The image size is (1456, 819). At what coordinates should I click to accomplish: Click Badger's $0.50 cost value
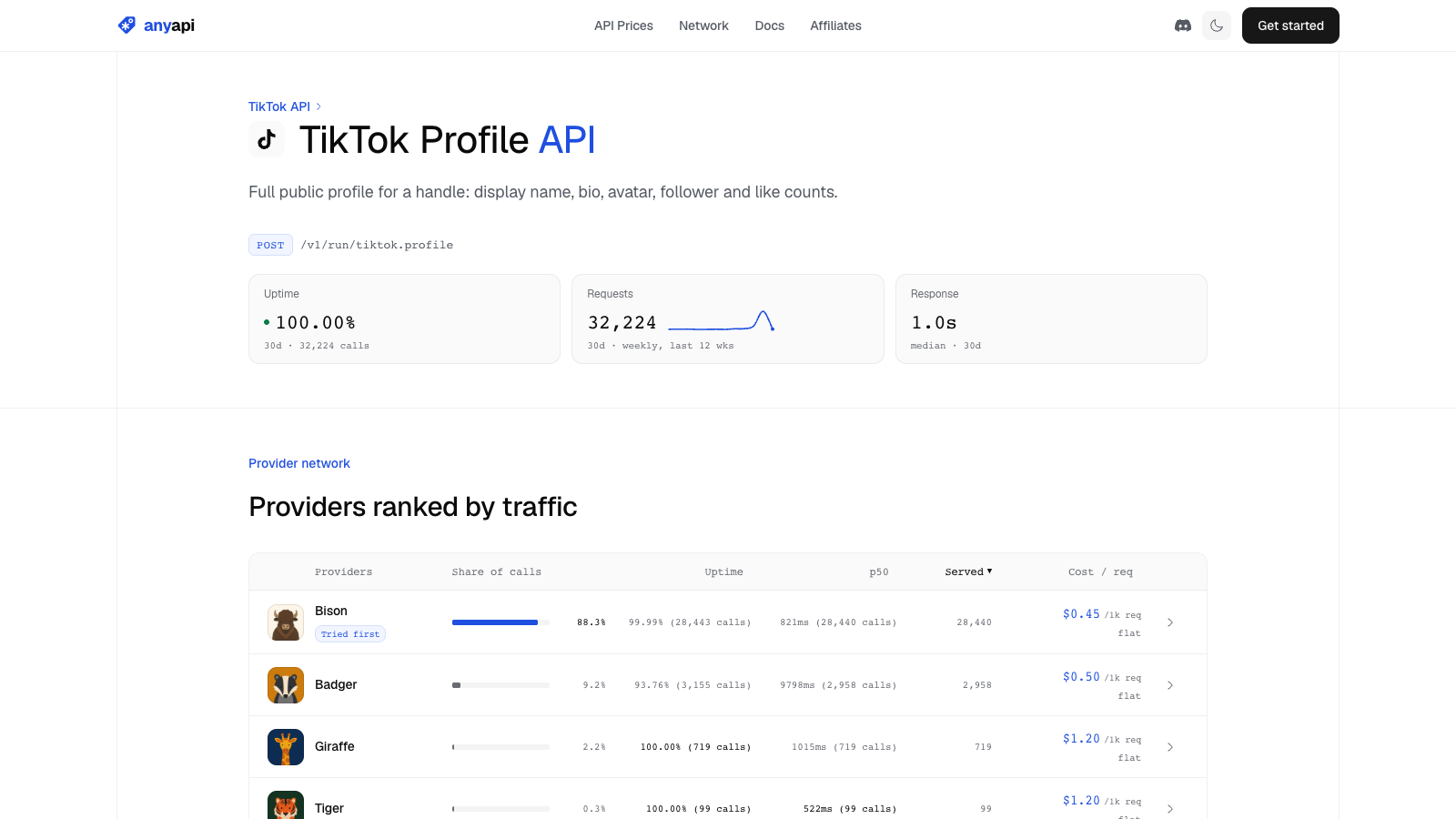pyautogui.click(x=1081, y=677)
